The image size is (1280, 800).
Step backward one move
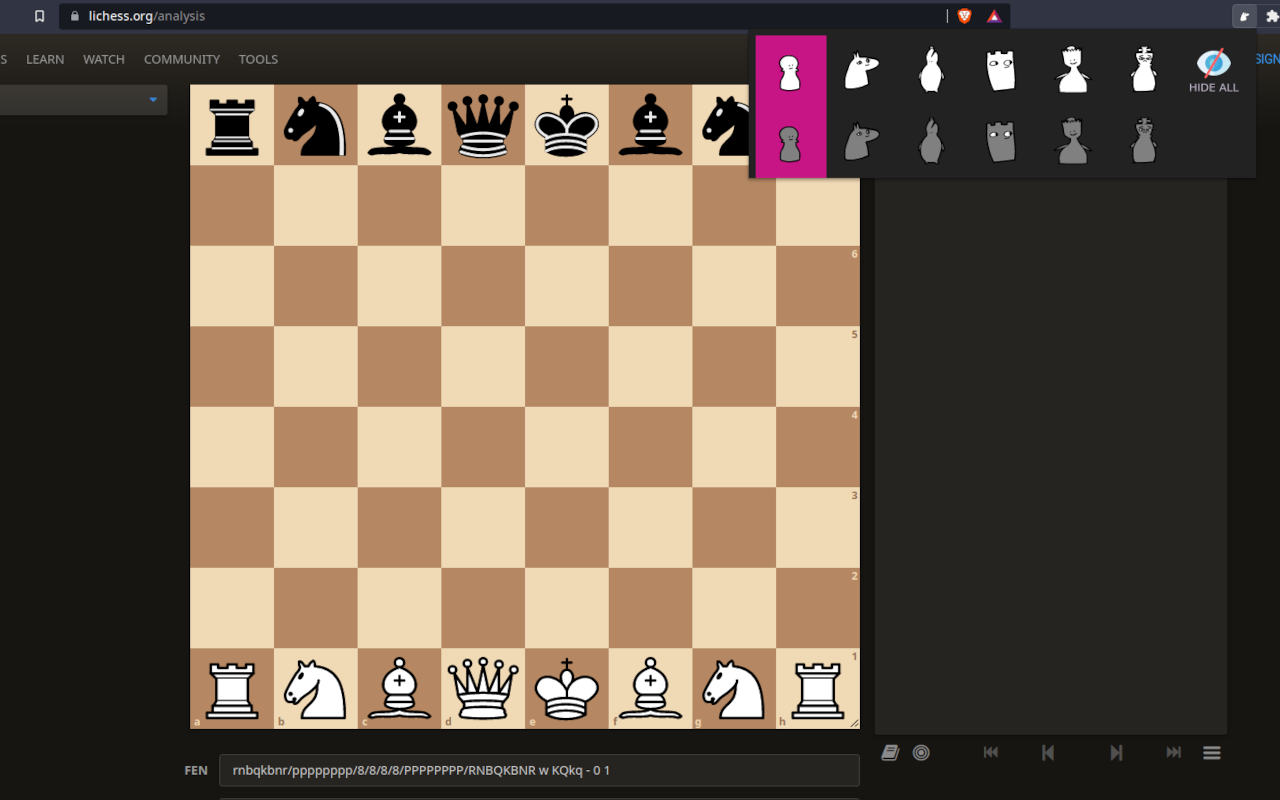pyautogui.click(x=1048, y=752)
